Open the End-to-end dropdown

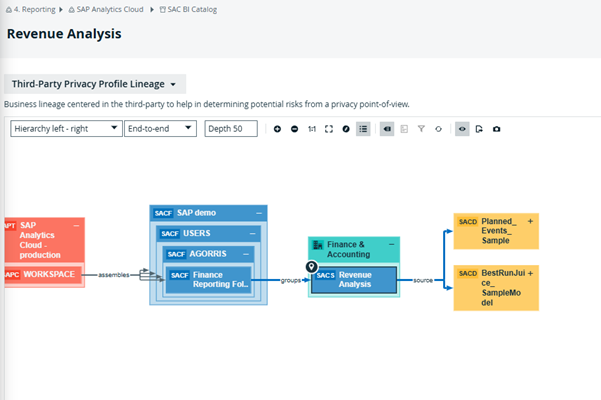[160, 129]
